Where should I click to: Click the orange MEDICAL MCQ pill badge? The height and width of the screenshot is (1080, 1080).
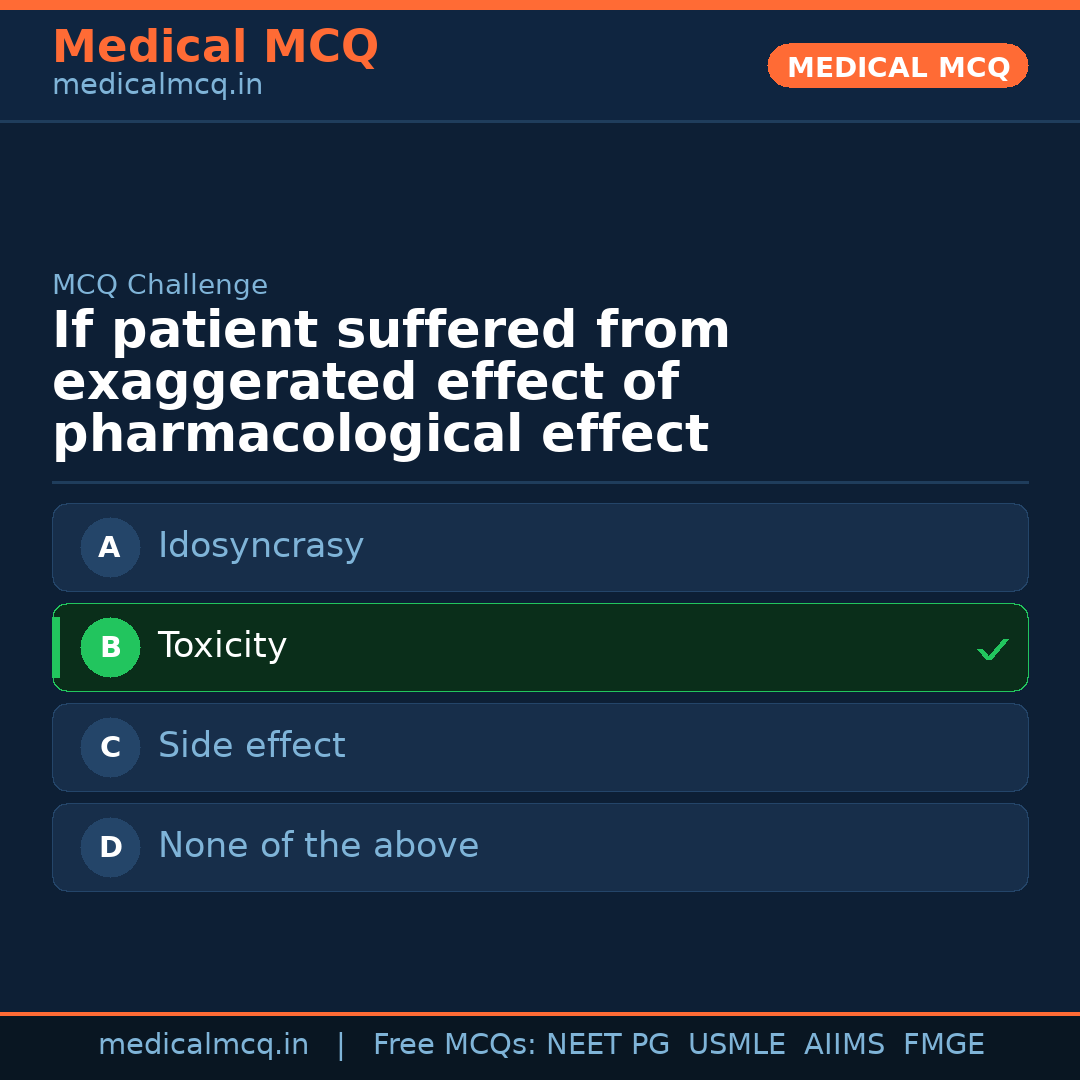point(897,66)
